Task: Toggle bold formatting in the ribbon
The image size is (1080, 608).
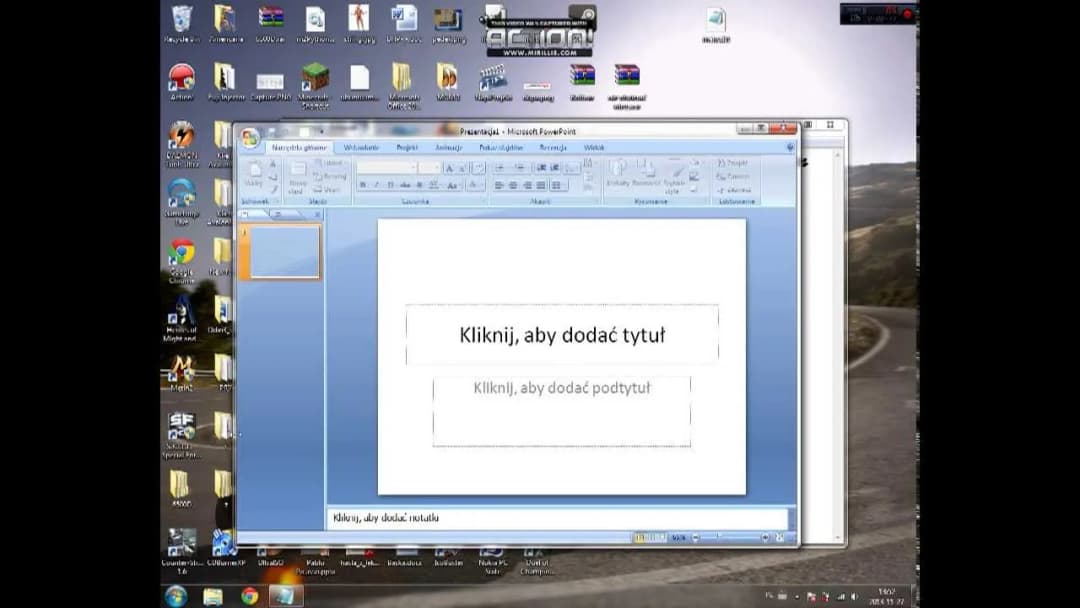Action: point(362,185)
